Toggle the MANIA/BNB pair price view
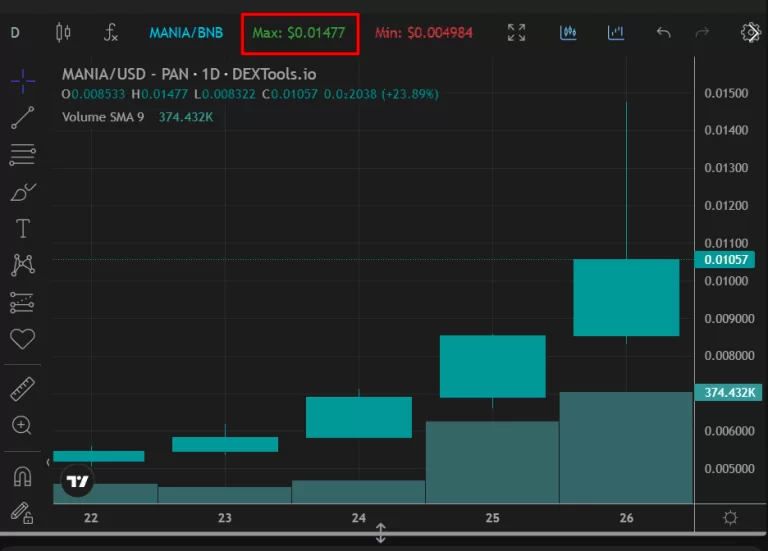The image size is (768, 551). pos(186,33)
